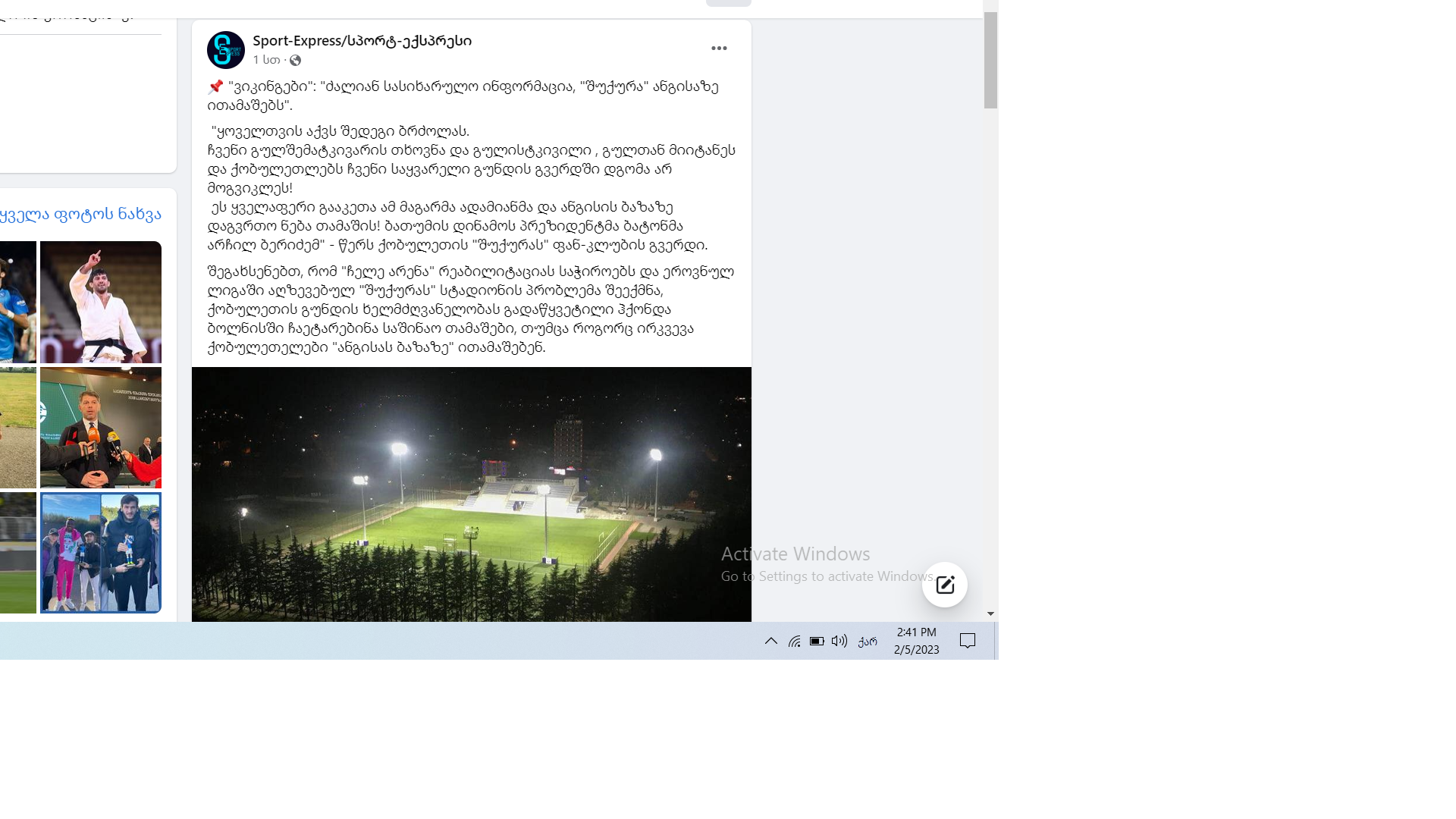The image size is (1456, 819).
Task: Open Sport-Express/სპორტ-ექსპრესი page name link
Action: click(x=362, y=41)
